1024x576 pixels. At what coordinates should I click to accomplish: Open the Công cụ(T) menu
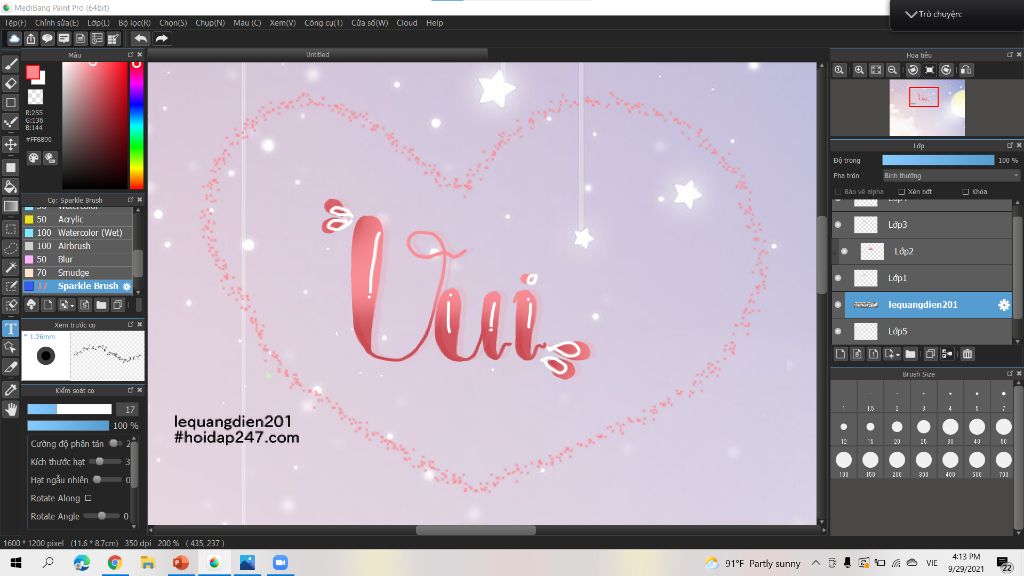click(x=323, y=23)
